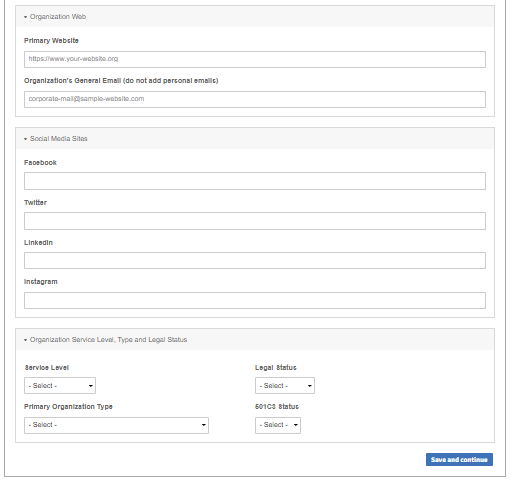Focus the Twitter text field
This screenshot has height=482, width=510.
coord(255,221)
